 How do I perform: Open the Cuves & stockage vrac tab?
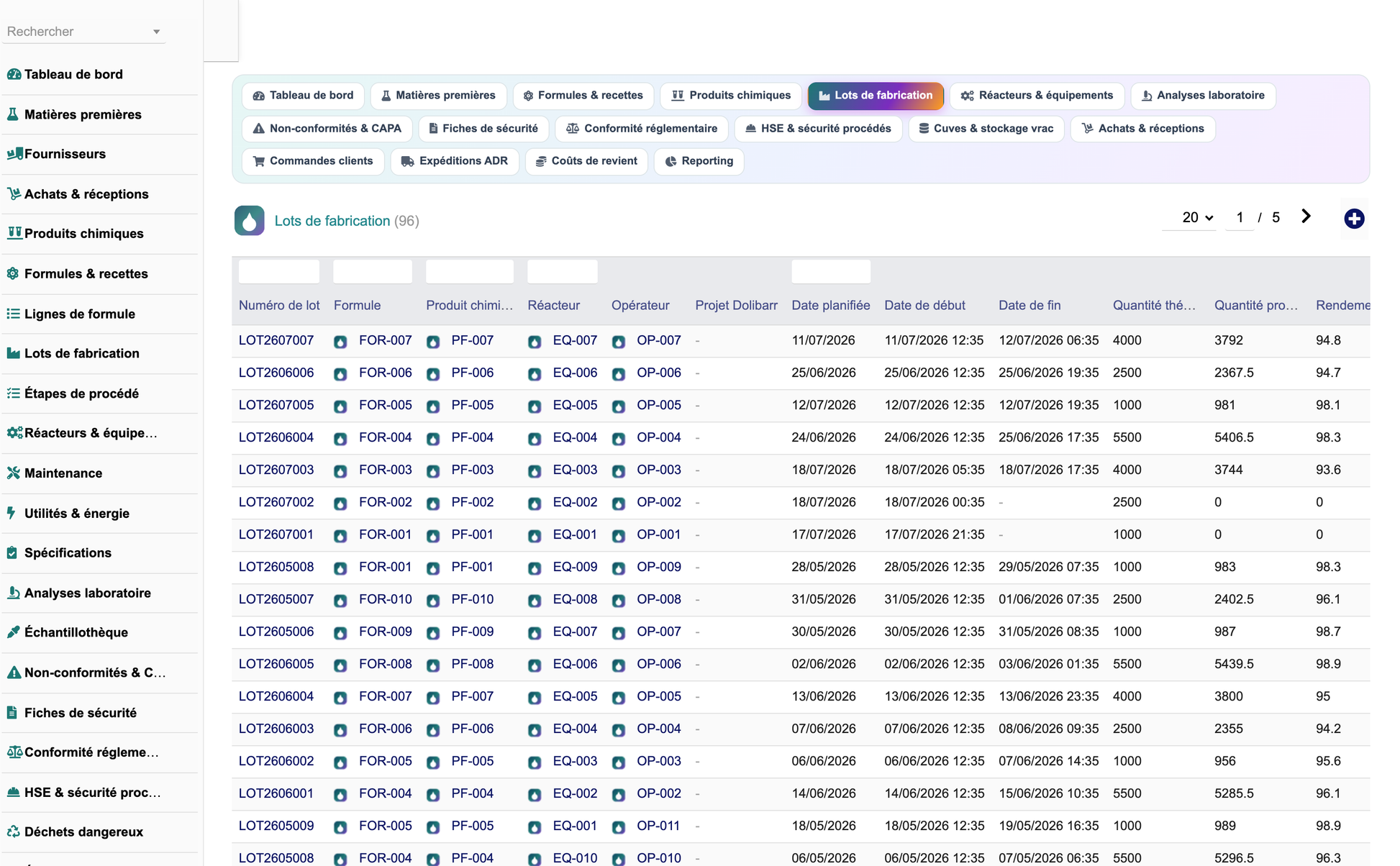(x=986, y=129)
